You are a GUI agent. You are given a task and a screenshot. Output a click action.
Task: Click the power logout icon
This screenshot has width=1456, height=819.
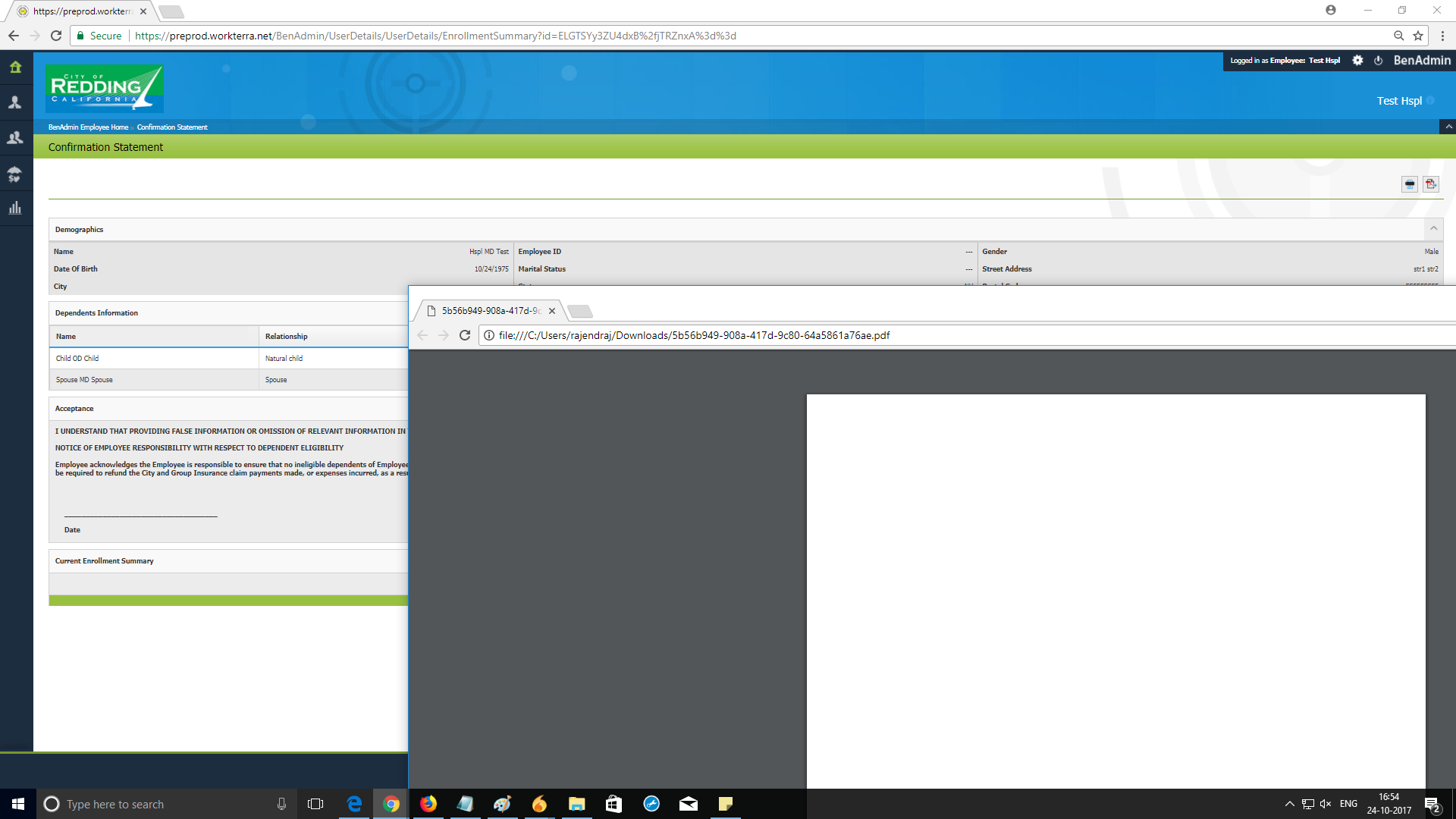pyautogui.click(x=1379, y=61)
